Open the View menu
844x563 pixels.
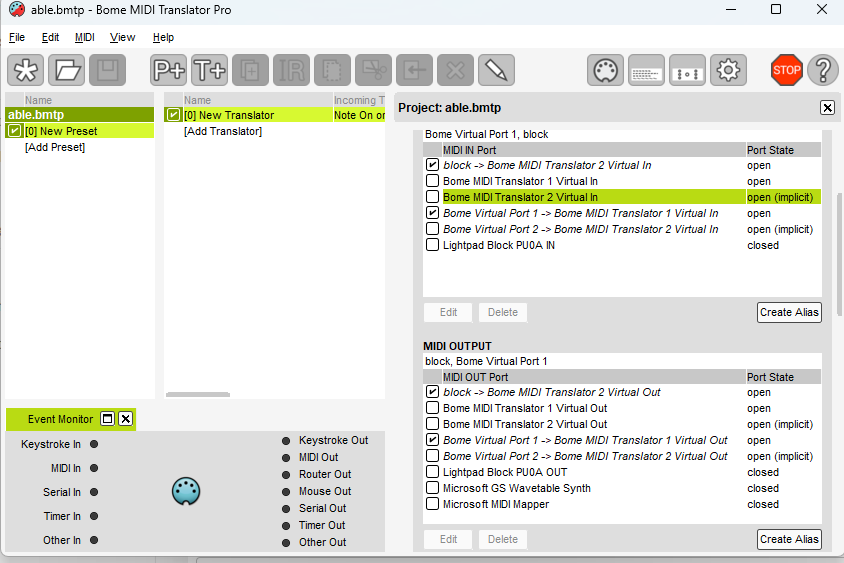click(122, 37)
